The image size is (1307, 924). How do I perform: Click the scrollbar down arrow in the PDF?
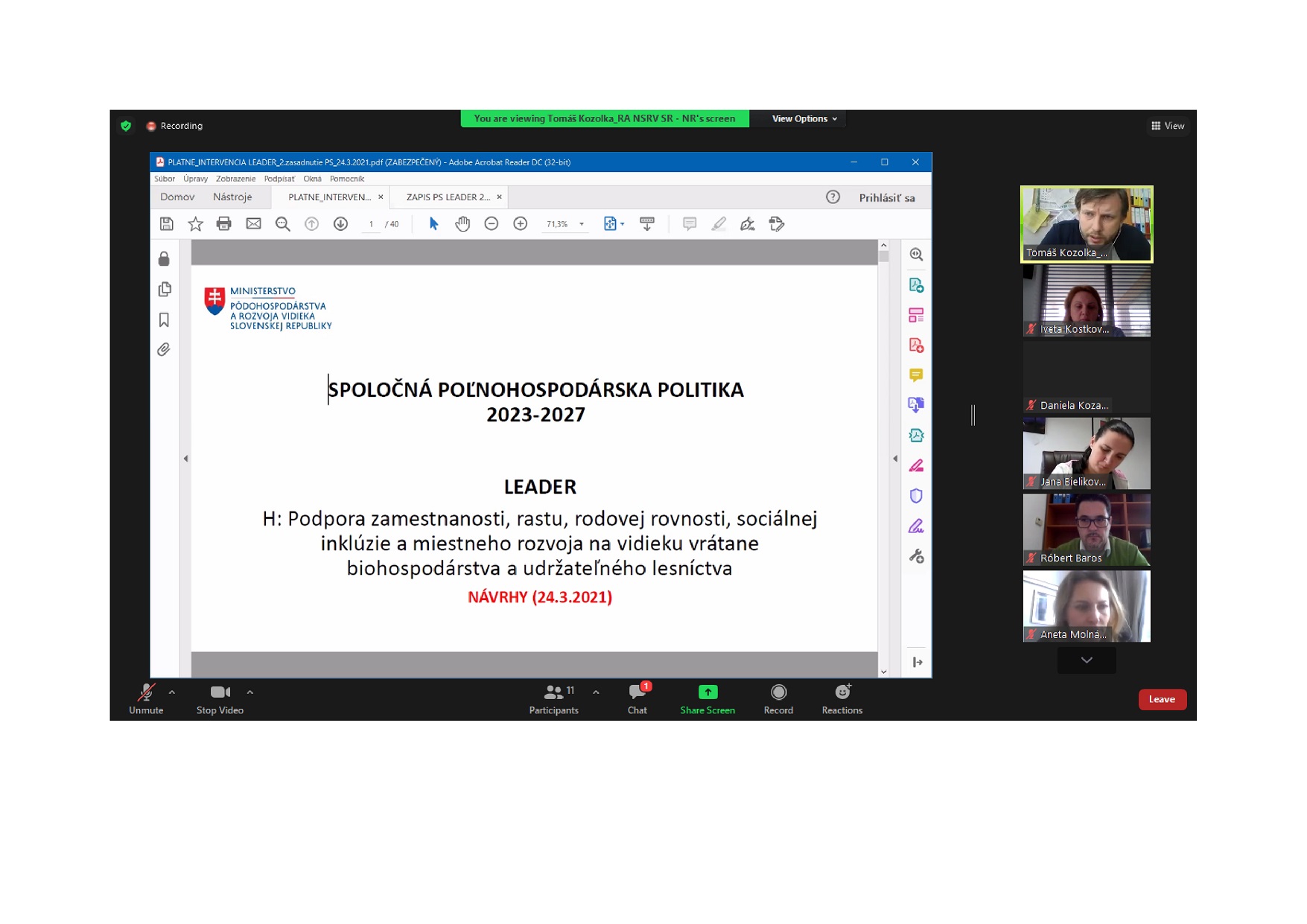884,672
